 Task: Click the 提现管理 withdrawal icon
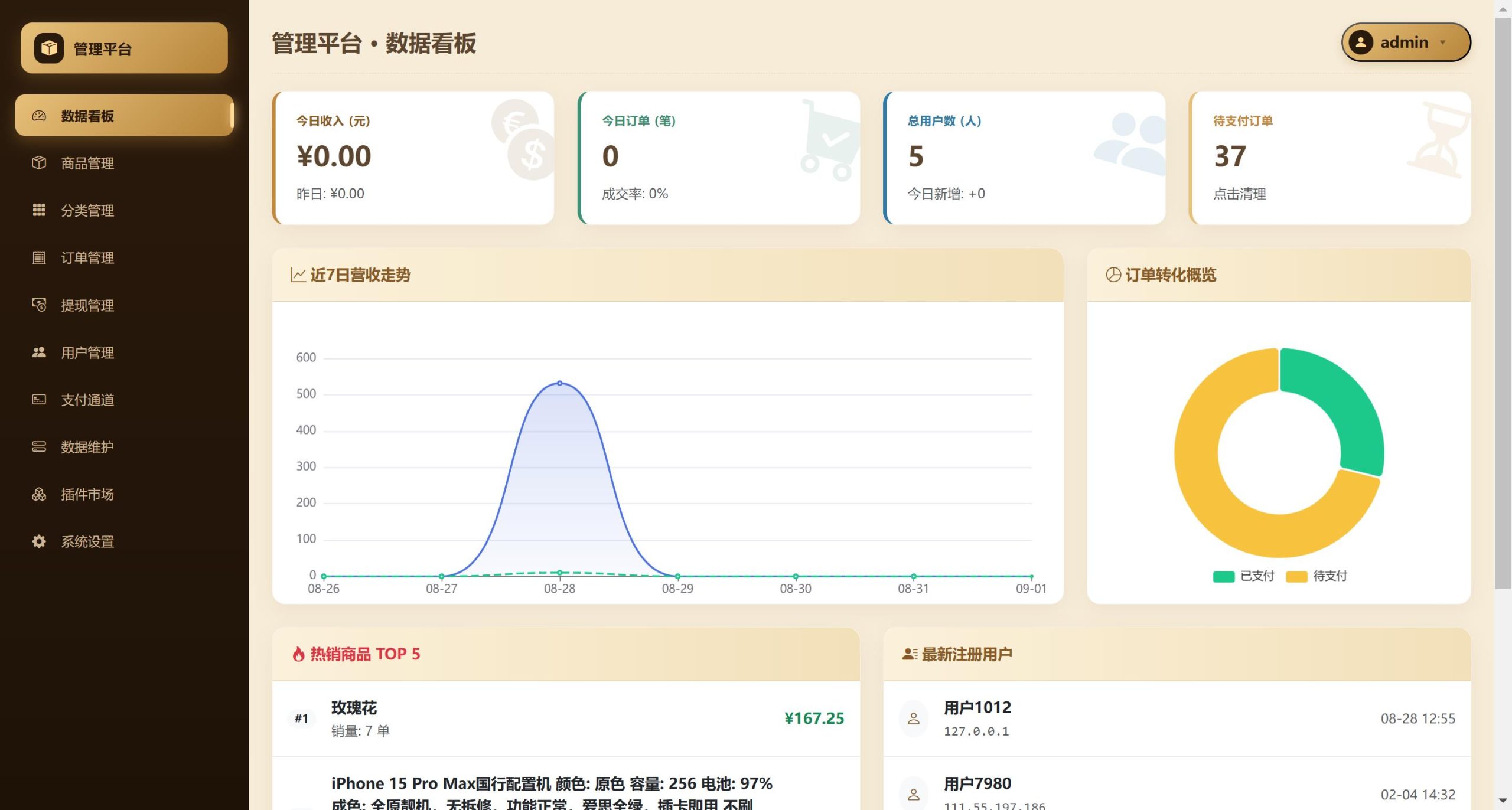click(x=39, y=305)
